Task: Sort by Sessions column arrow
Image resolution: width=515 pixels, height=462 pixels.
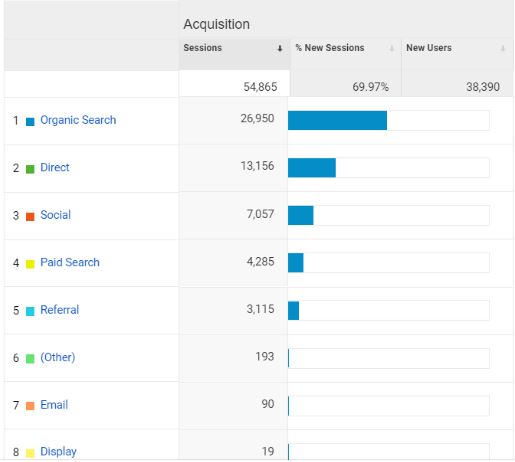Action: [x=280, y=49]
